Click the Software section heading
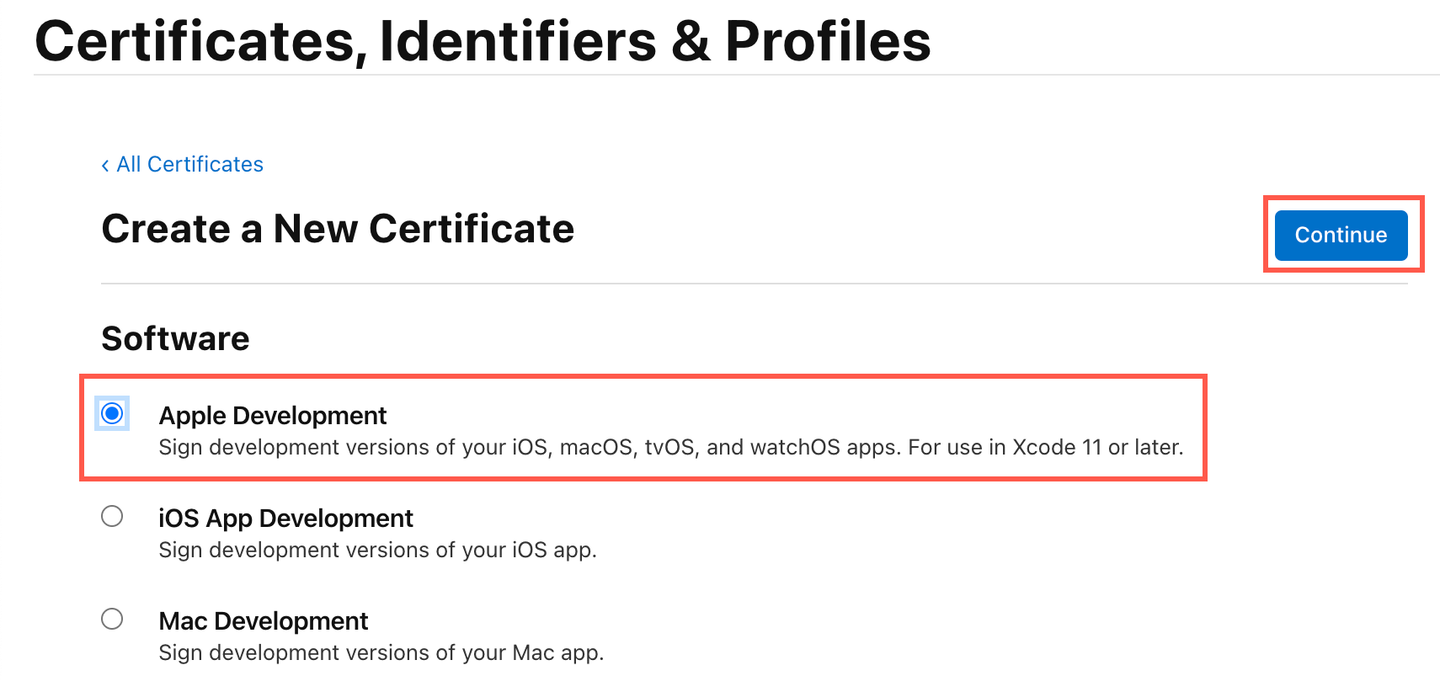This screenshot has height=680, width=1440. point(175,338)
